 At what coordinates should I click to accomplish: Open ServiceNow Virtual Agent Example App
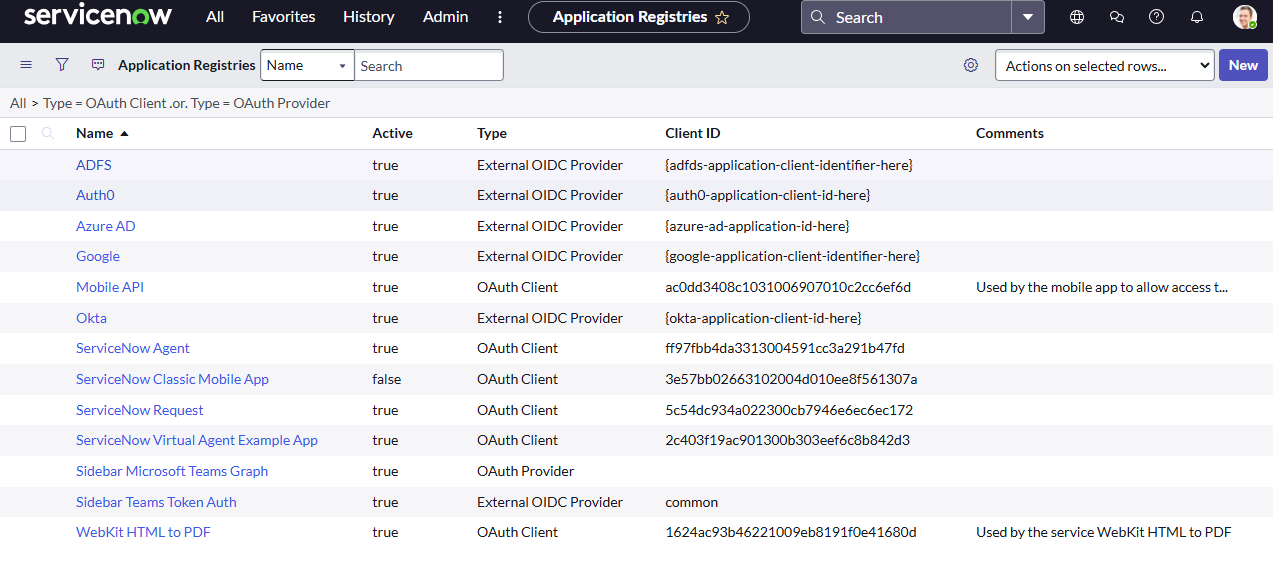coord(197,440)
